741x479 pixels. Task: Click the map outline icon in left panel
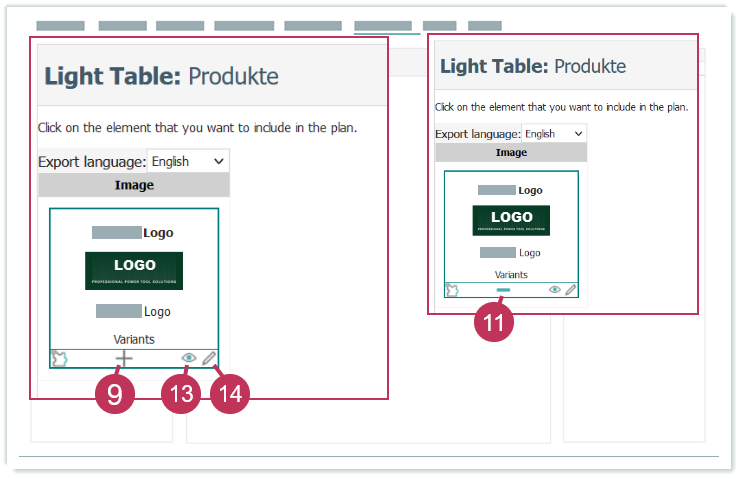pos(59,358)
